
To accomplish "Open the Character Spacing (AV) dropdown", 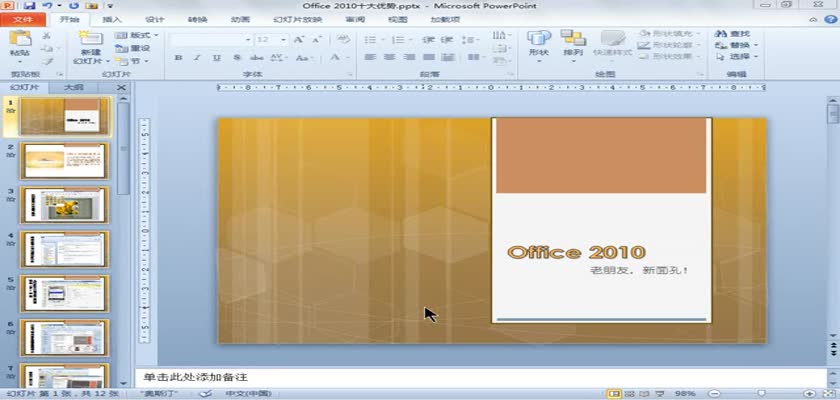I will tap(279, 57).
